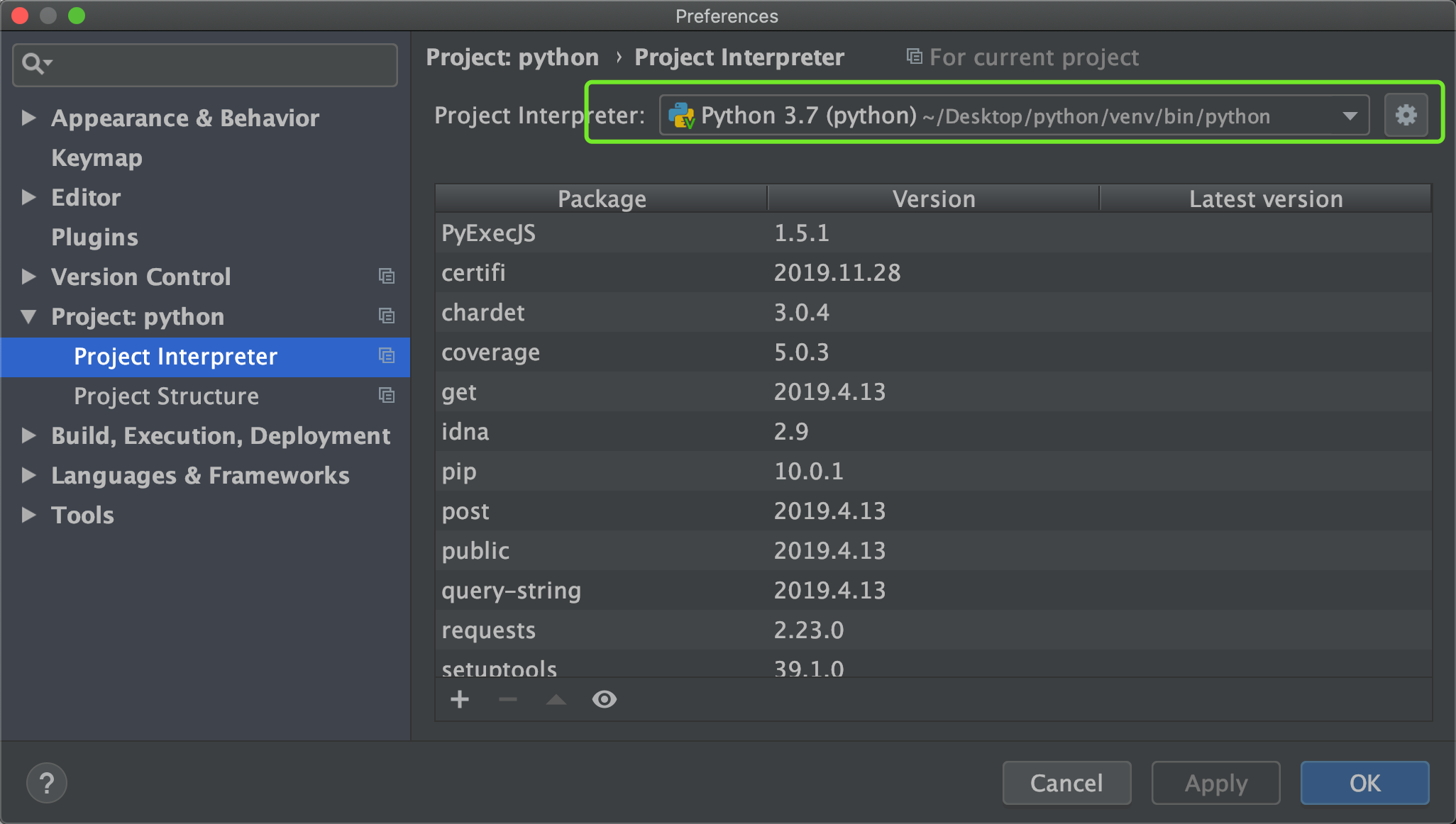Click the Python icon in interpreter field
Viewport: 1456px width, 824px height.
coord(681,116)
